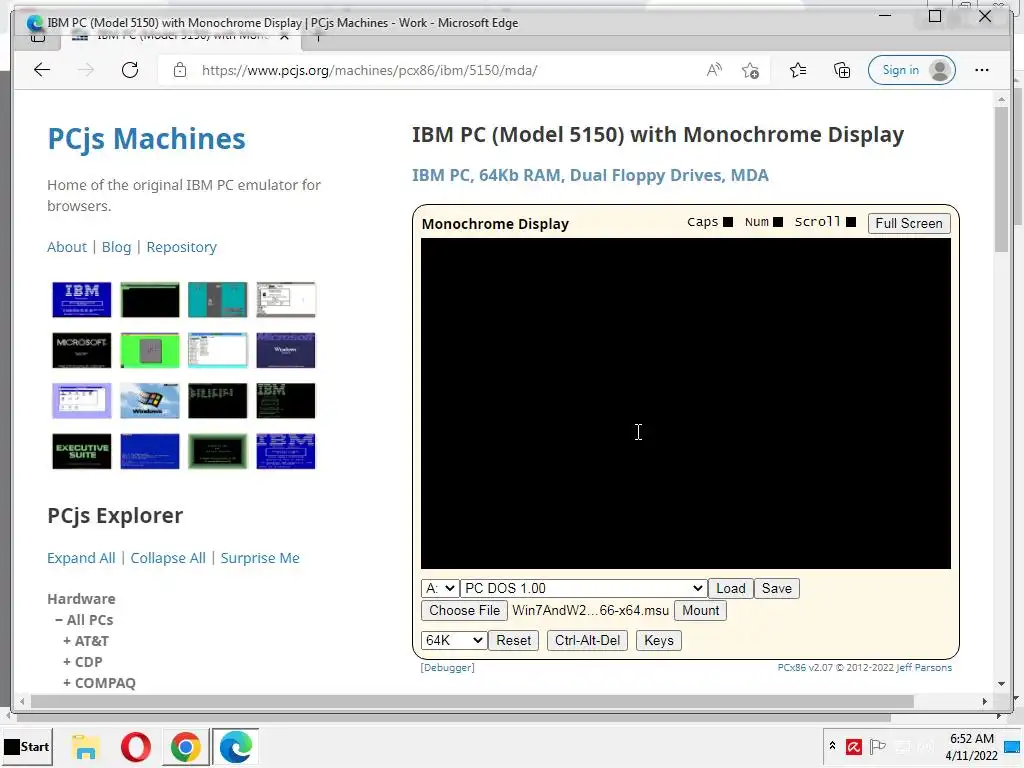Image resolution: width=1024 pixels, height=768 pixels.
Task: Open the PC DOS 1.00 diskette dropdown
Action: point(584,588)
